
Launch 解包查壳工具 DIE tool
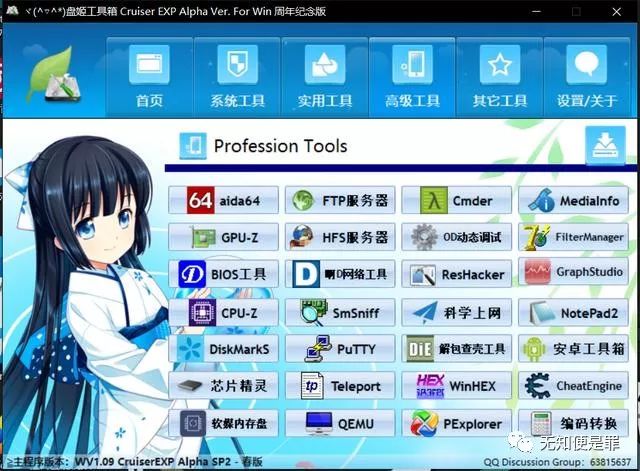tap(457, 349)
